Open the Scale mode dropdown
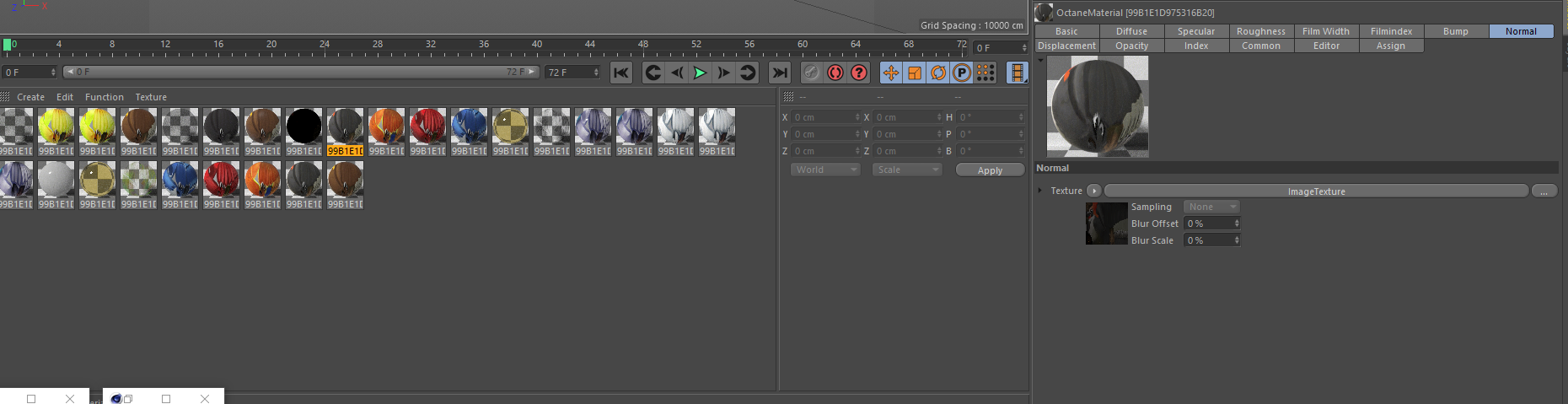 [x=907, y=170]
